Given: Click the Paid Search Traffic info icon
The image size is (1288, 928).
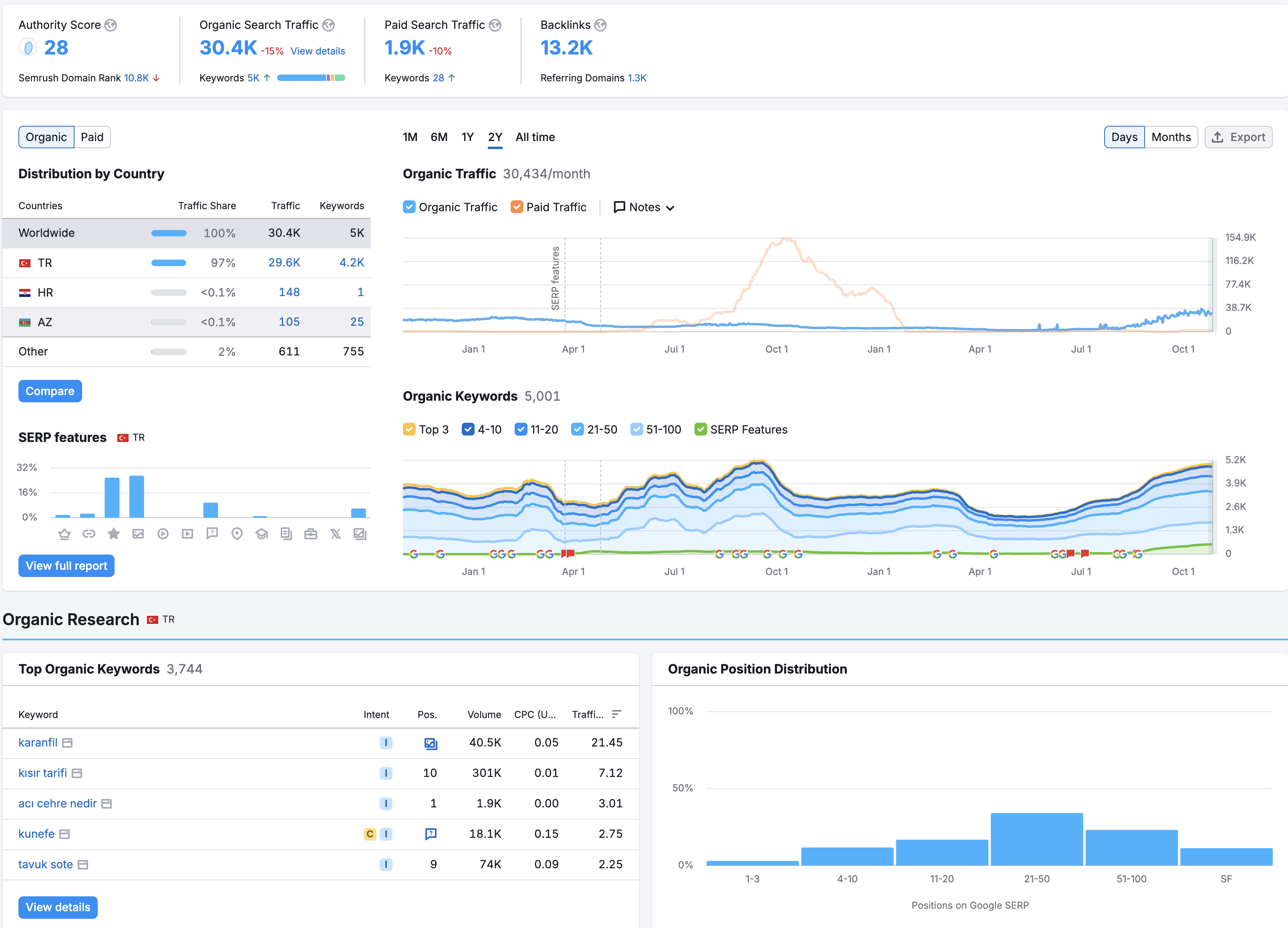Looking at the screenshot, I should (x=495, y=25).
